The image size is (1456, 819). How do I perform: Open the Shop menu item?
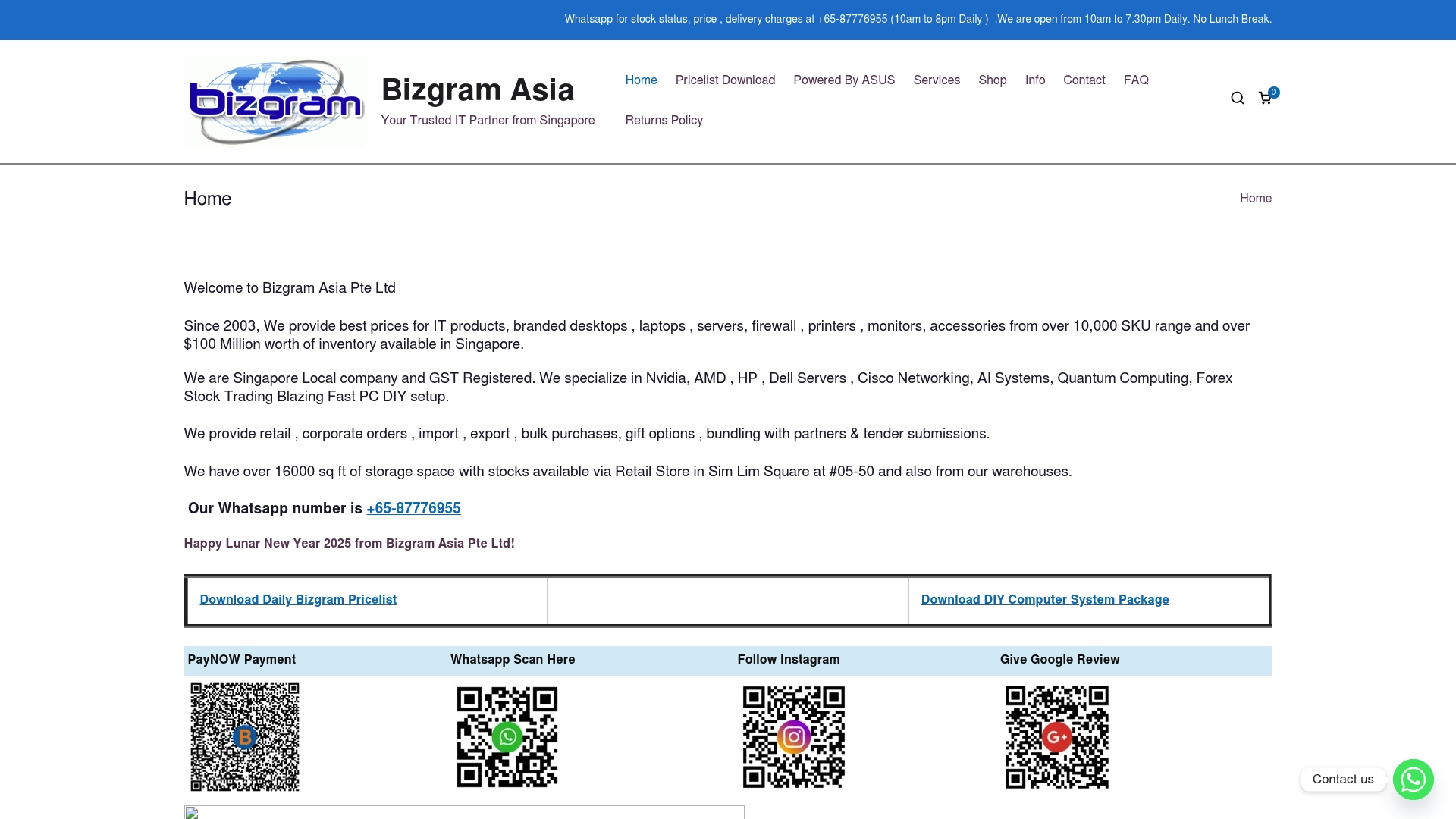pos(992,80)
